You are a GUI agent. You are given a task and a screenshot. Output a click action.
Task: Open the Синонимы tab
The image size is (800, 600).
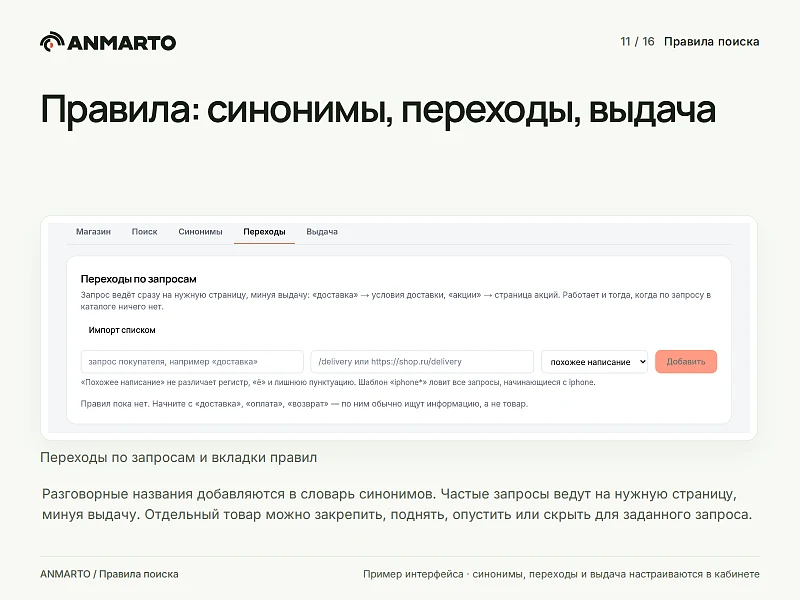200,232
